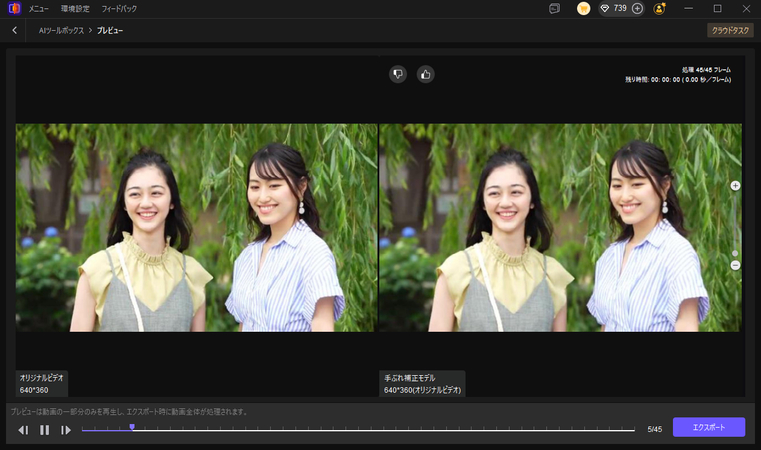Maximize the application window
Viewport: 761px width, 450px height.
tap(717, 8)
